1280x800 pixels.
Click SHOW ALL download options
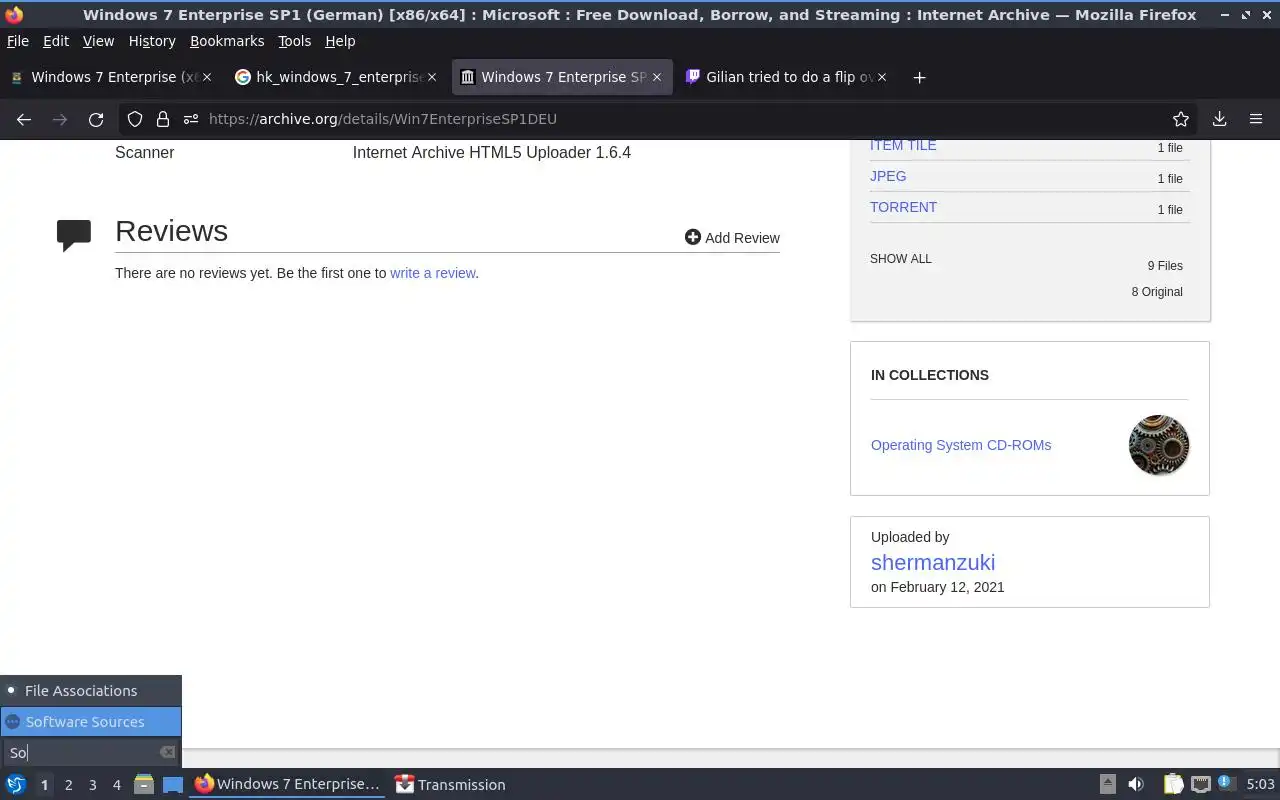pos(900,259)
